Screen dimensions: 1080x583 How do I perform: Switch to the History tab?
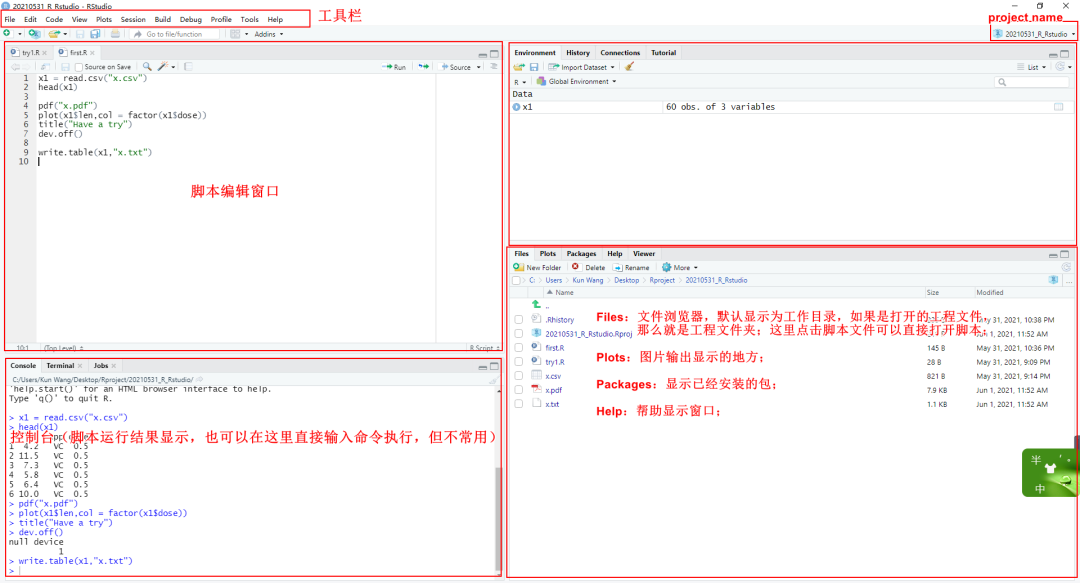click(x=578, y=52)
